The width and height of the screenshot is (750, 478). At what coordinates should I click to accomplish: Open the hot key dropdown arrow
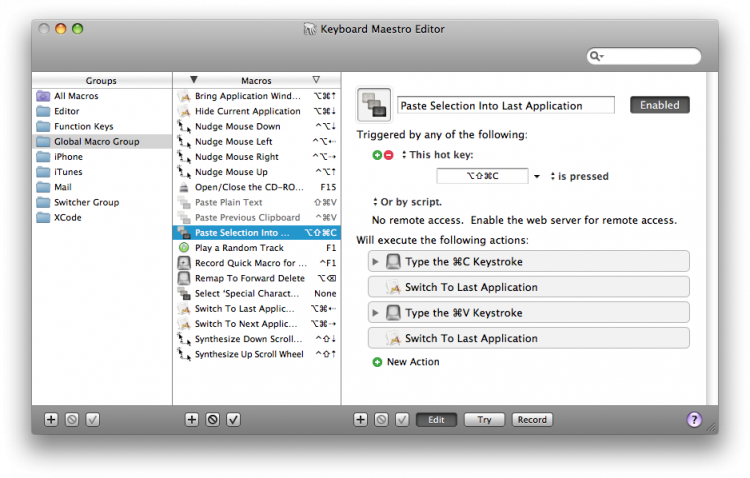(x=537, y=177)
